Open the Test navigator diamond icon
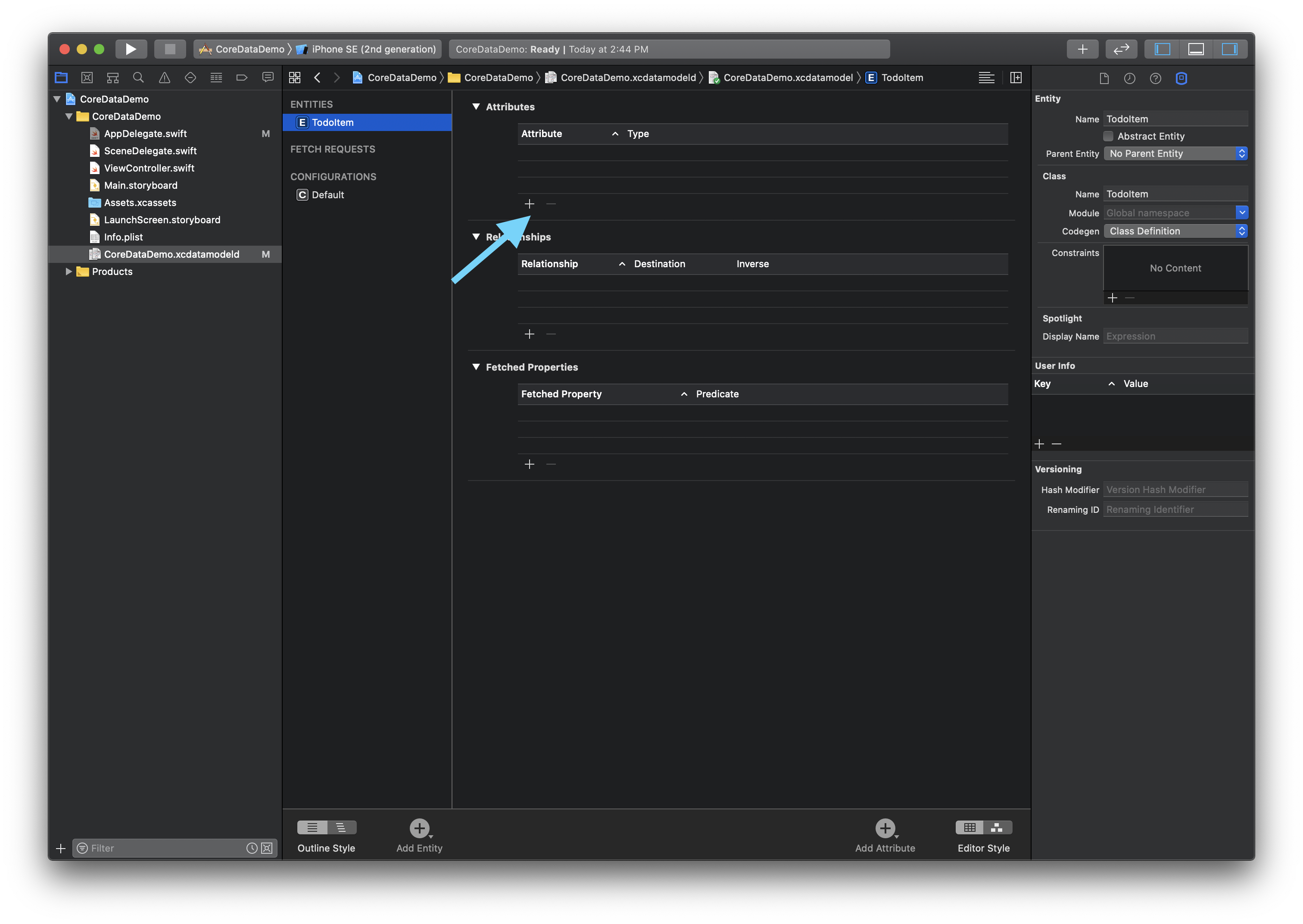 point(190,78)
